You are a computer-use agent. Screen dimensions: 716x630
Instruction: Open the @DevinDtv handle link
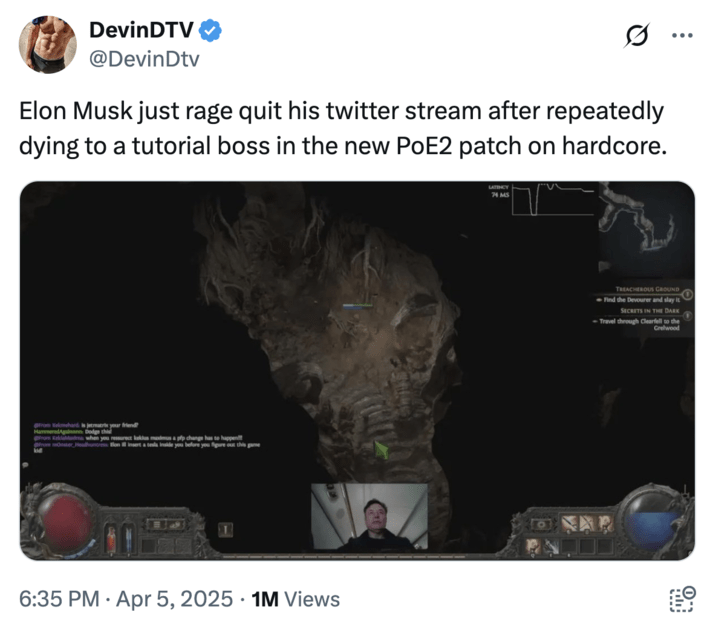pyautogui.click(x=146, y=59)
